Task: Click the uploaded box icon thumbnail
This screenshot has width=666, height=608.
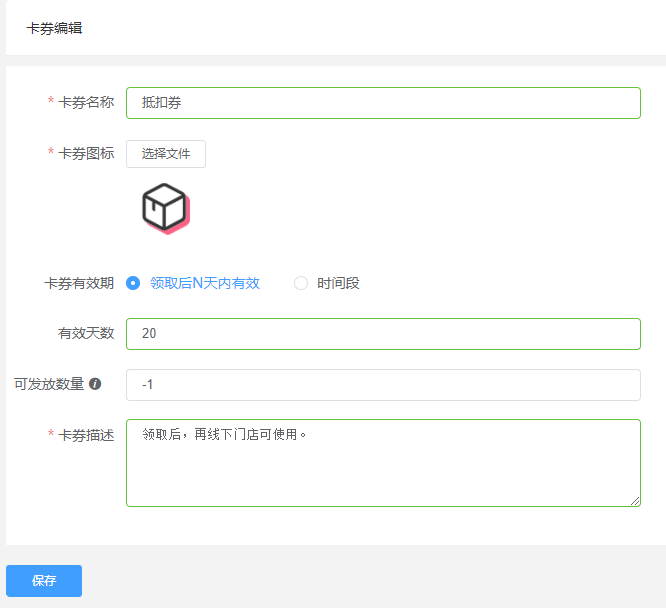Action: pos(166,209)
